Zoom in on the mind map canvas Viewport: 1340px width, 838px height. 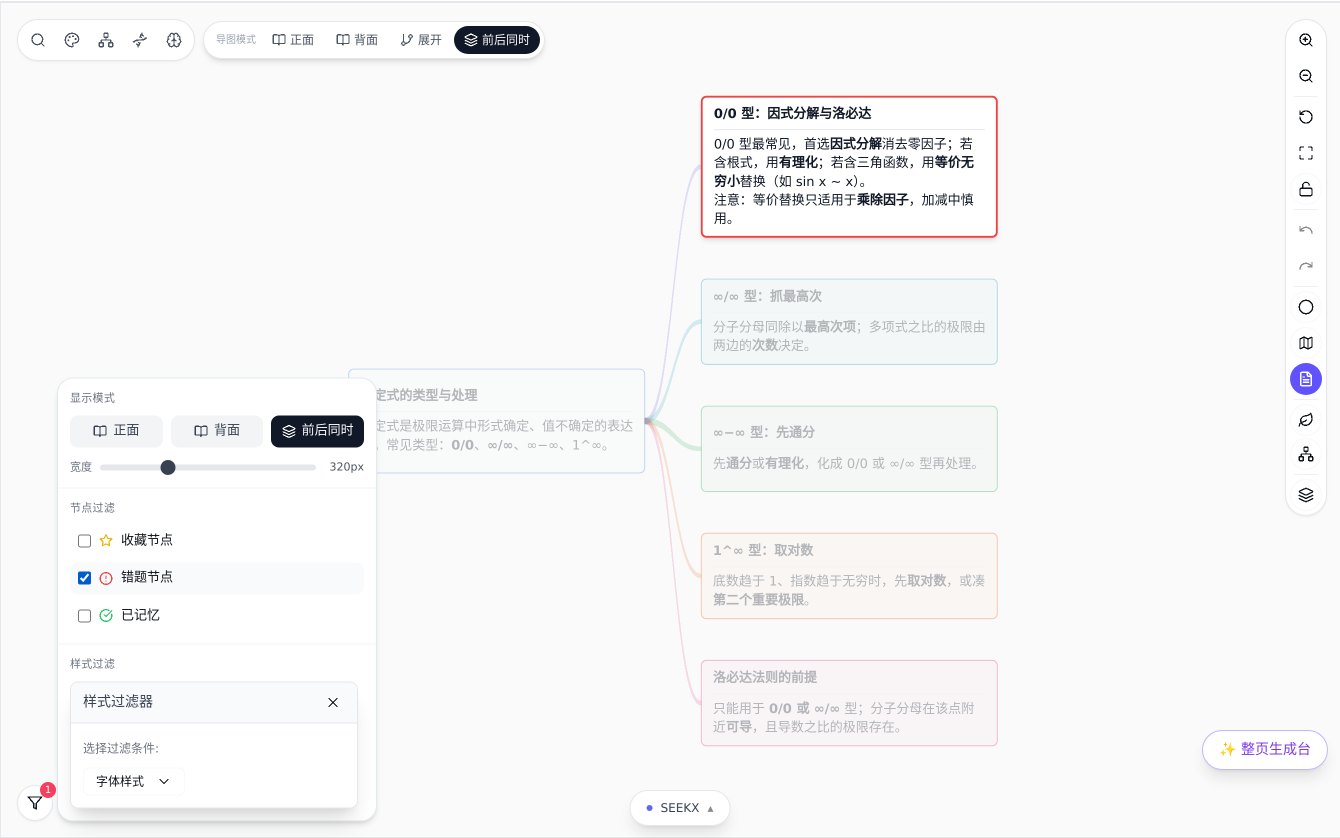coord(1306,40)
